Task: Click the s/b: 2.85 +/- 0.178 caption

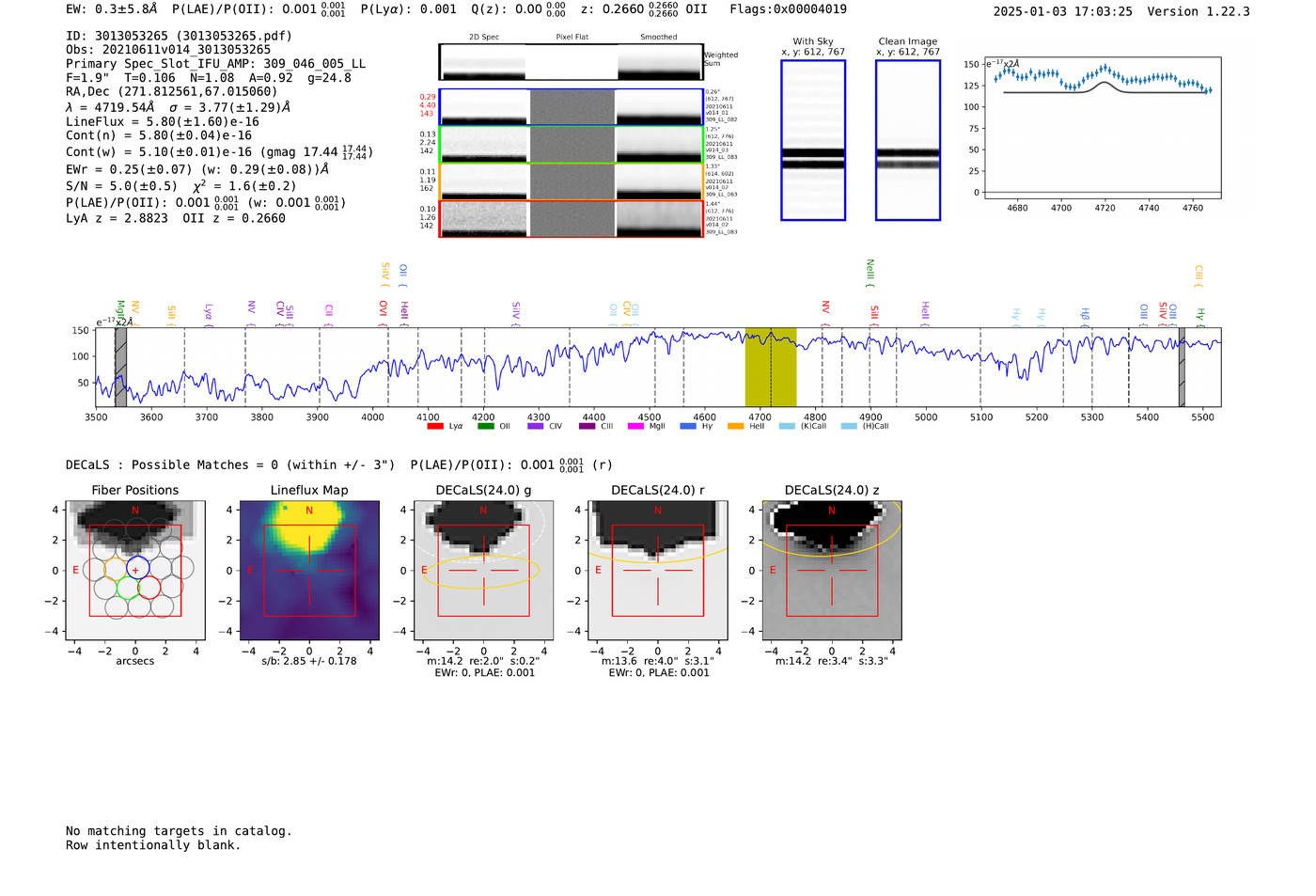Action: (x=309, y=661)
